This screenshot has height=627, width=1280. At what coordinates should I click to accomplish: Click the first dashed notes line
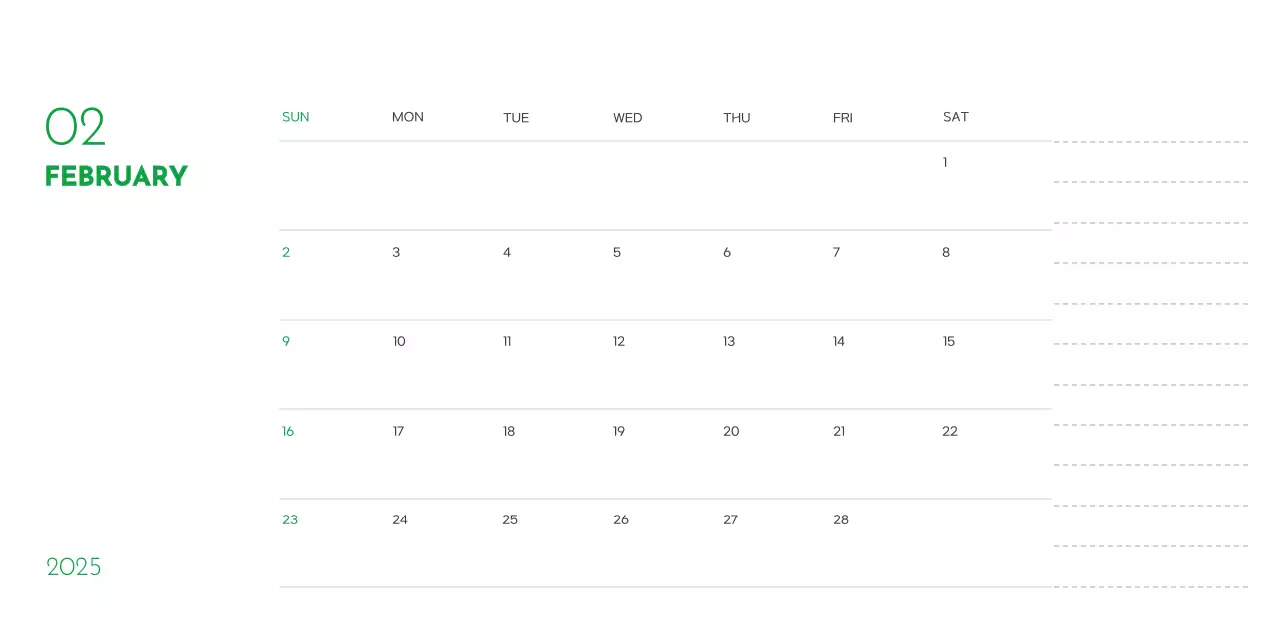point(1150,142)
